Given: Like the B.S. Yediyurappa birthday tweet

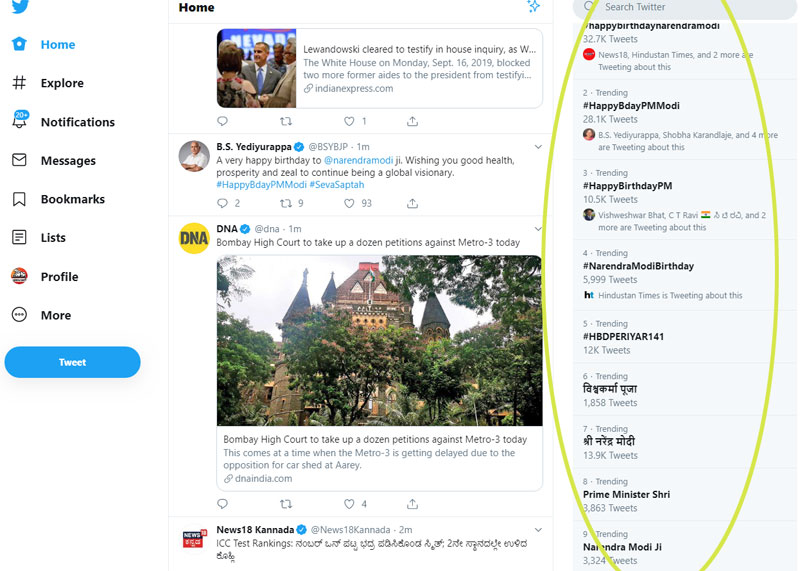Looking at the screenshot, I should [349, 203].
